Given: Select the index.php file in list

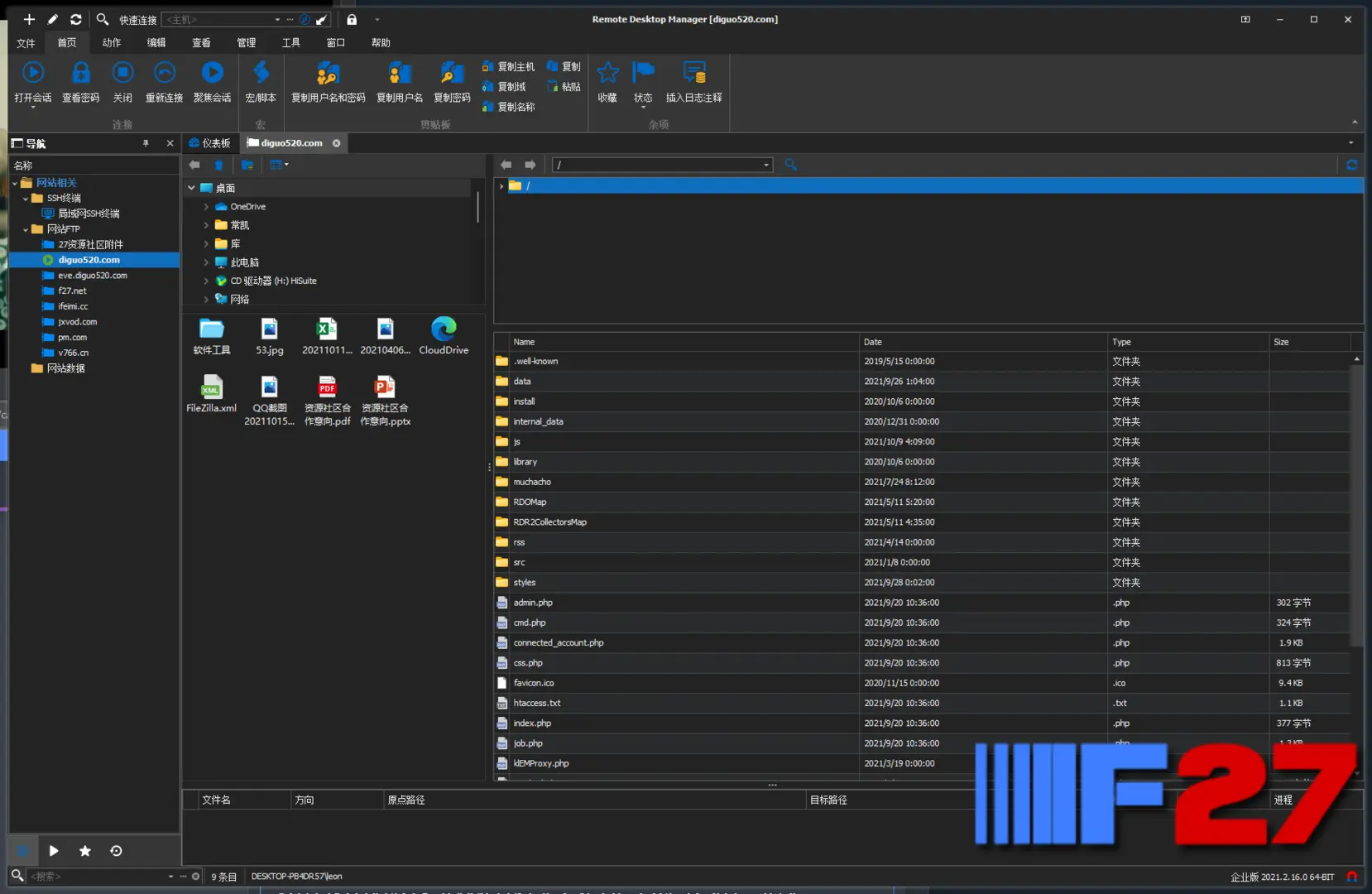Looking at the screenshot, I should point(532,723).
